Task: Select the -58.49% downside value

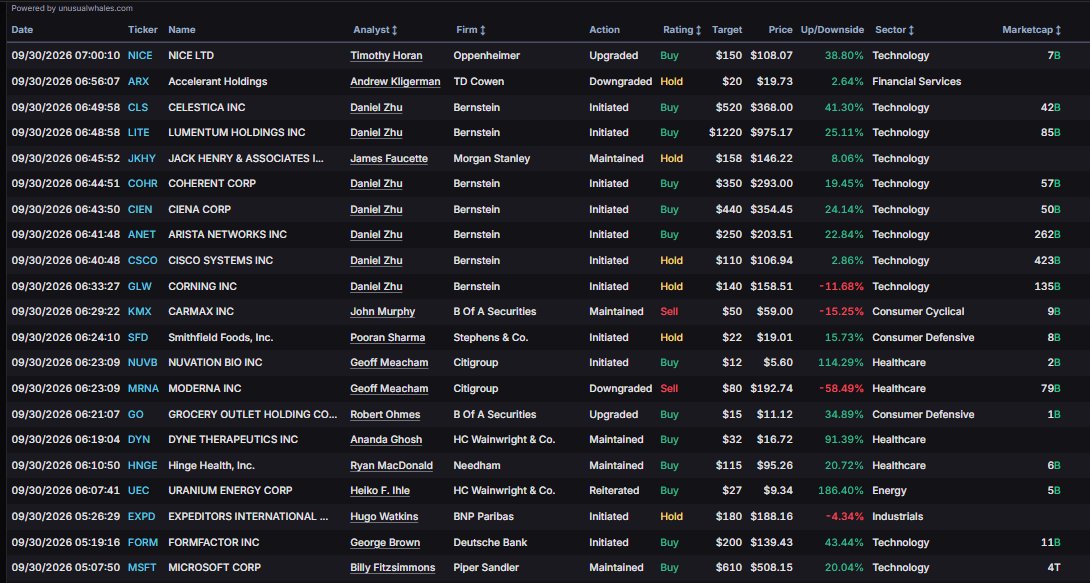Action: [x=841, y=388]
